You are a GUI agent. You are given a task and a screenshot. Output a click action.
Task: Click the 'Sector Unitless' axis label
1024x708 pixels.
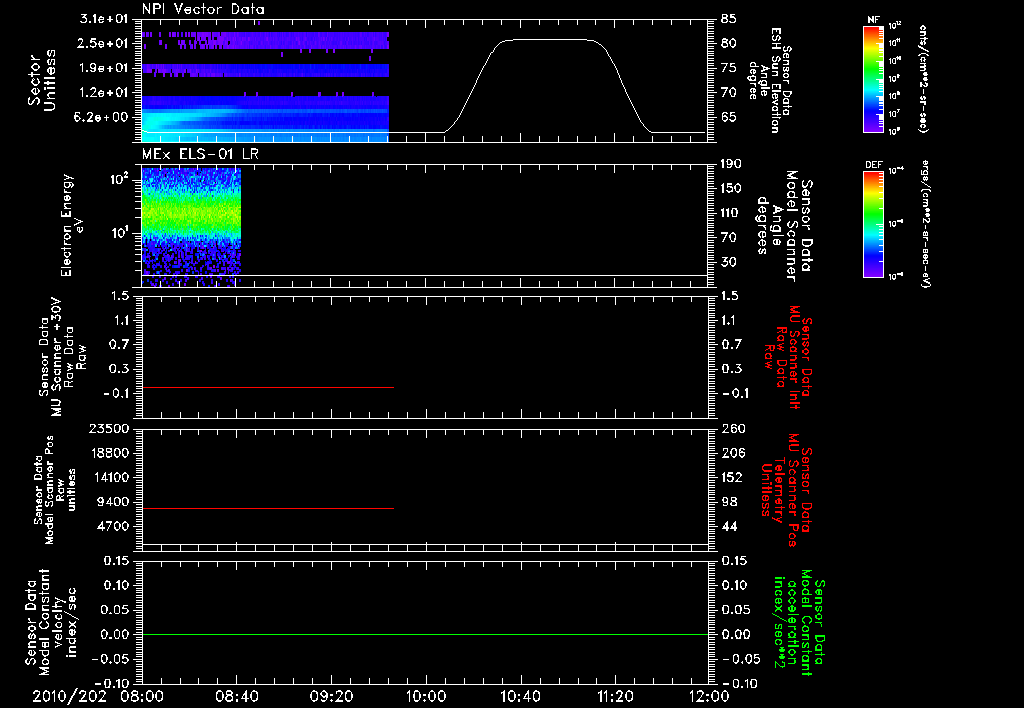tap(42, 80)
